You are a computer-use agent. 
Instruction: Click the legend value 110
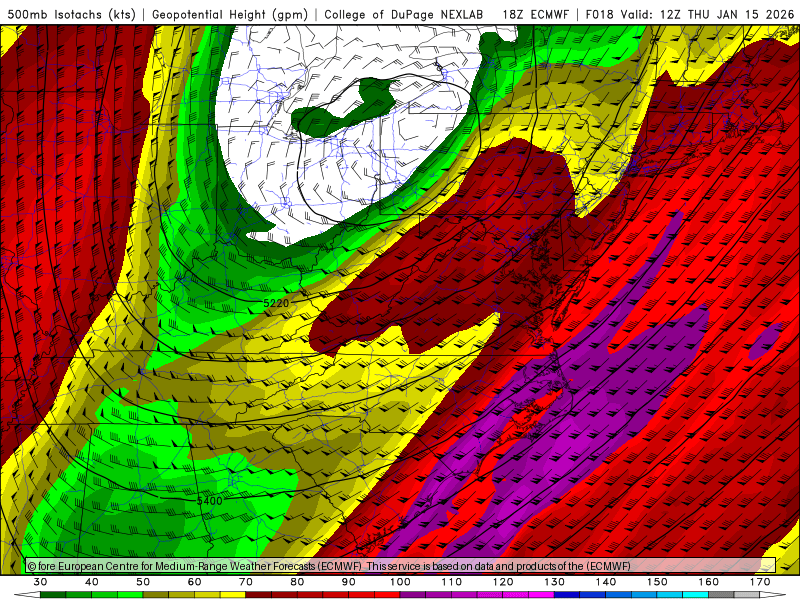(452, 582)
